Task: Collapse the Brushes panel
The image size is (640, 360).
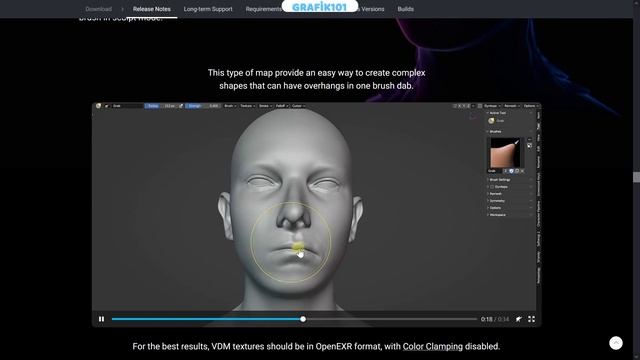Action: coord(495,131)
